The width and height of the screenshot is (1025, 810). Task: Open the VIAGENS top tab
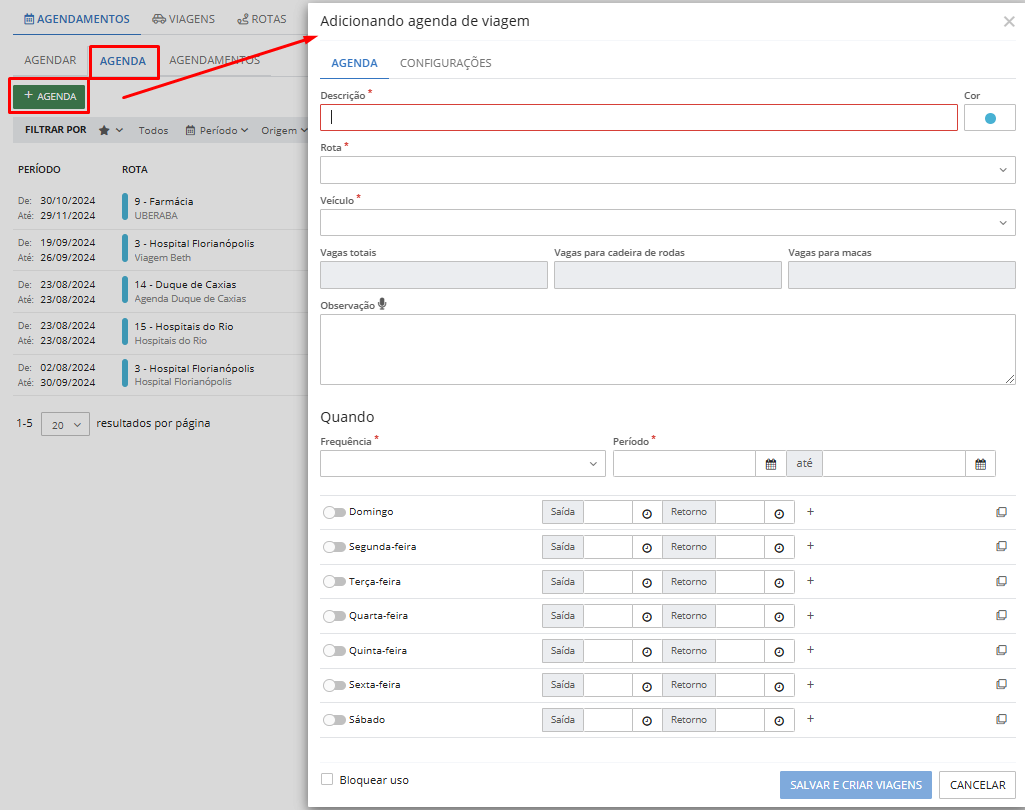[x=184, y=19]
